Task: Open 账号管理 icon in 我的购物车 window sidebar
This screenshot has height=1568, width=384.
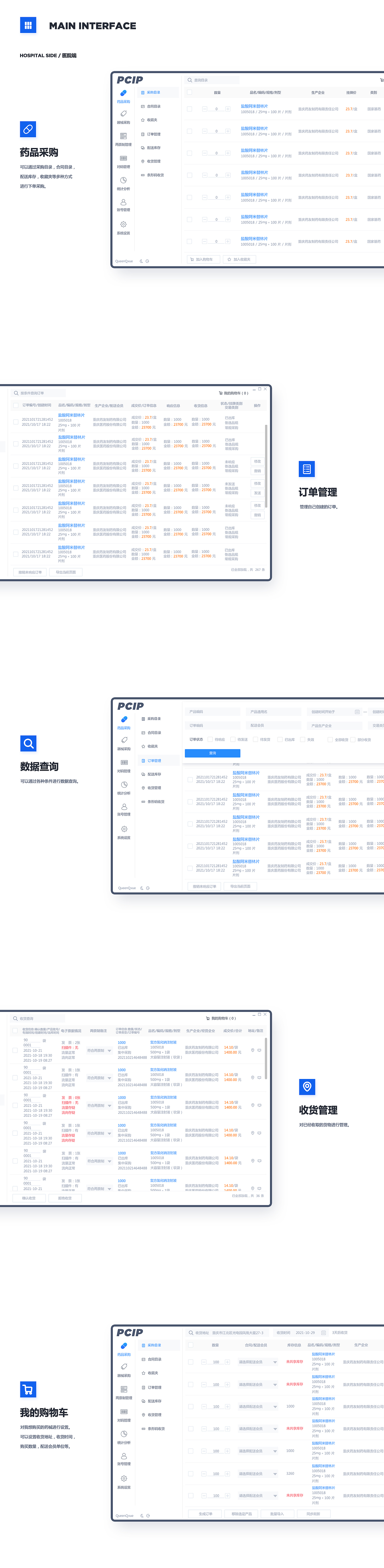Action: pos(124,1456)
